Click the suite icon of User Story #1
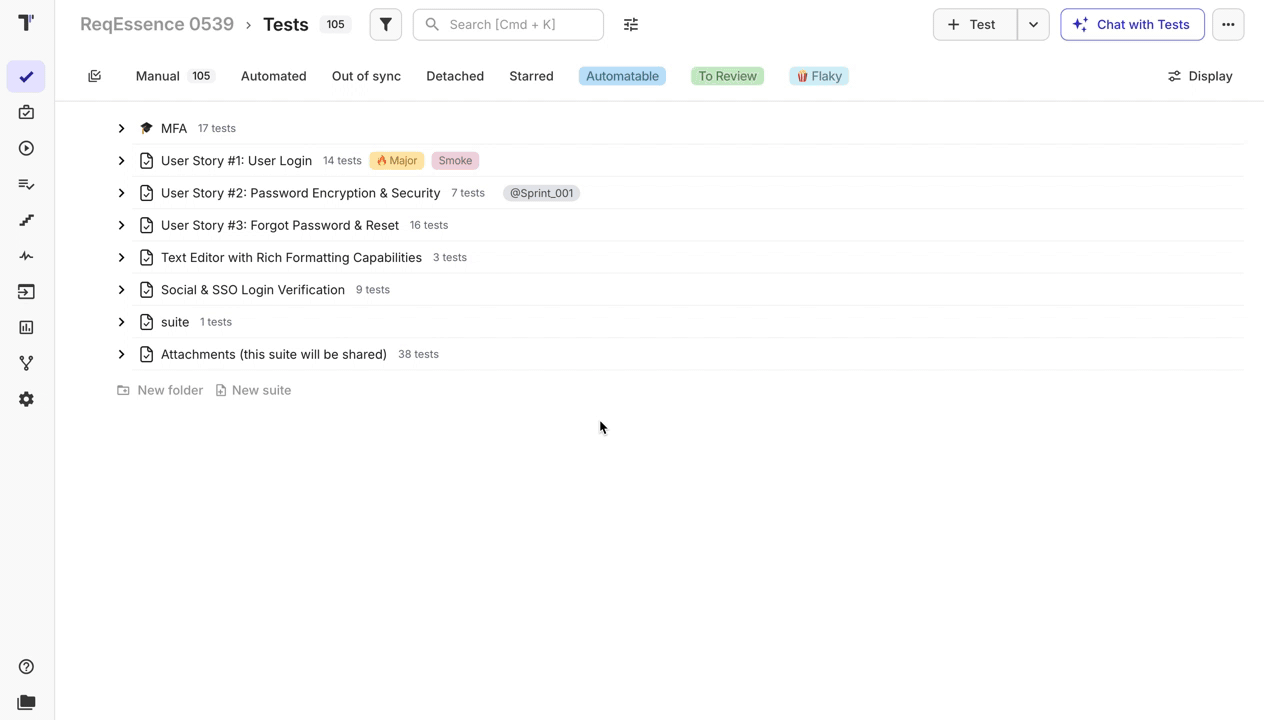 pos(146,161)
